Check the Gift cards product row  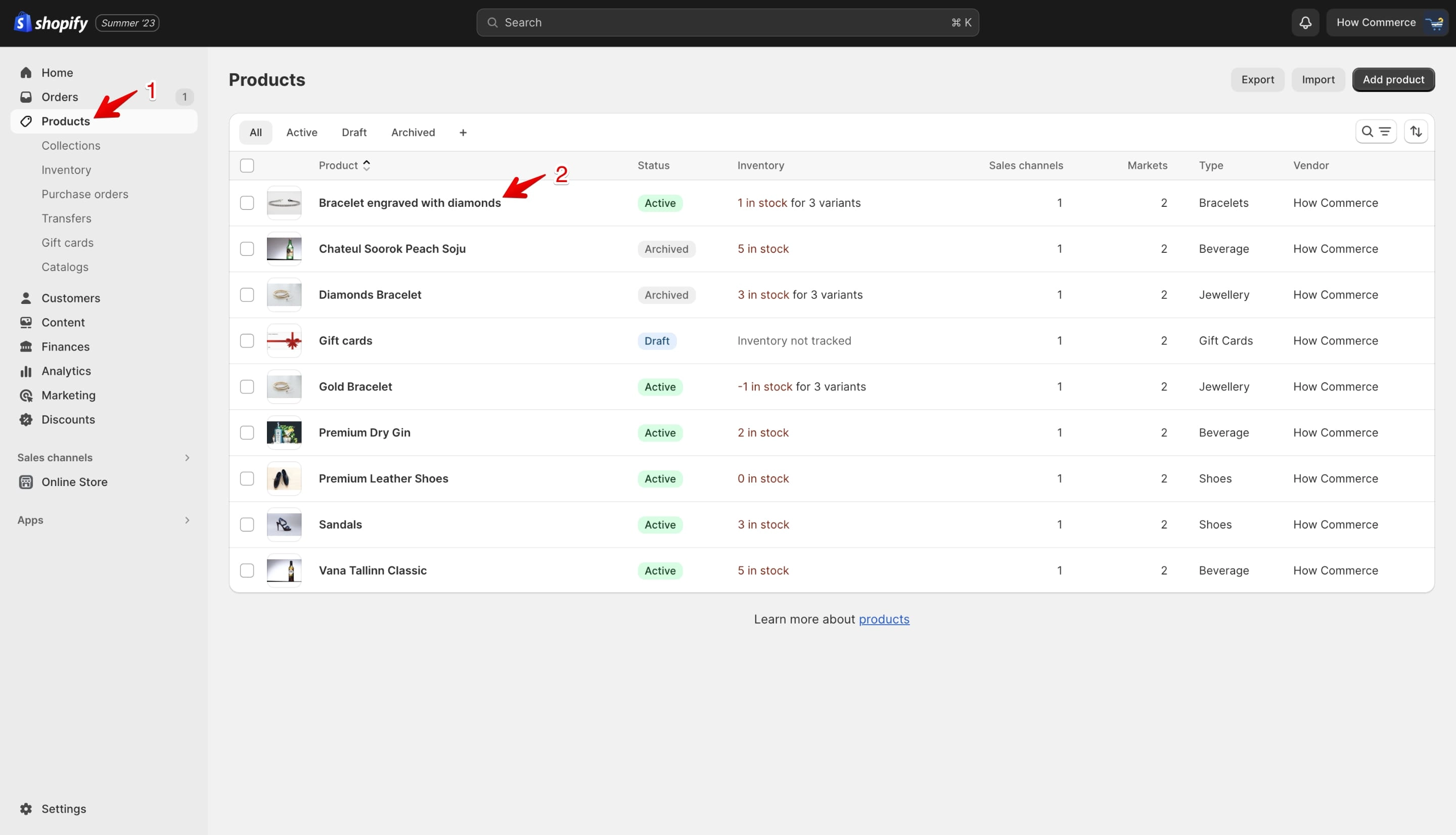pos(247,341)
